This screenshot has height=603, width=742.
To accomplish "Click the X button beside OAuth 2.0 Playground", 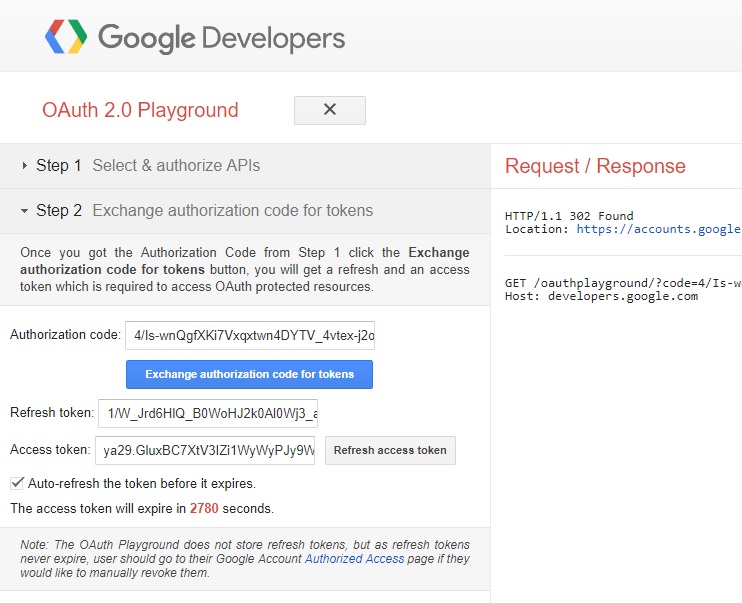I will pyautogui.click(x=329, y=110).
